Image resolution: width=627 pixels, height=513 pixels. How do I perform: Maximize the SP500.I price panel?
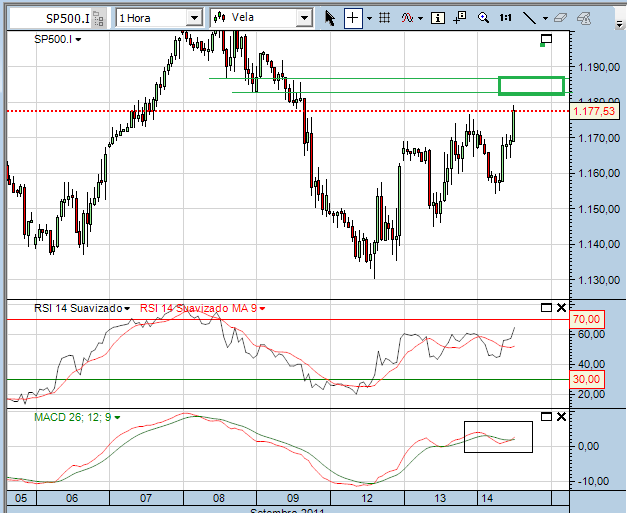tap(546, 39)
